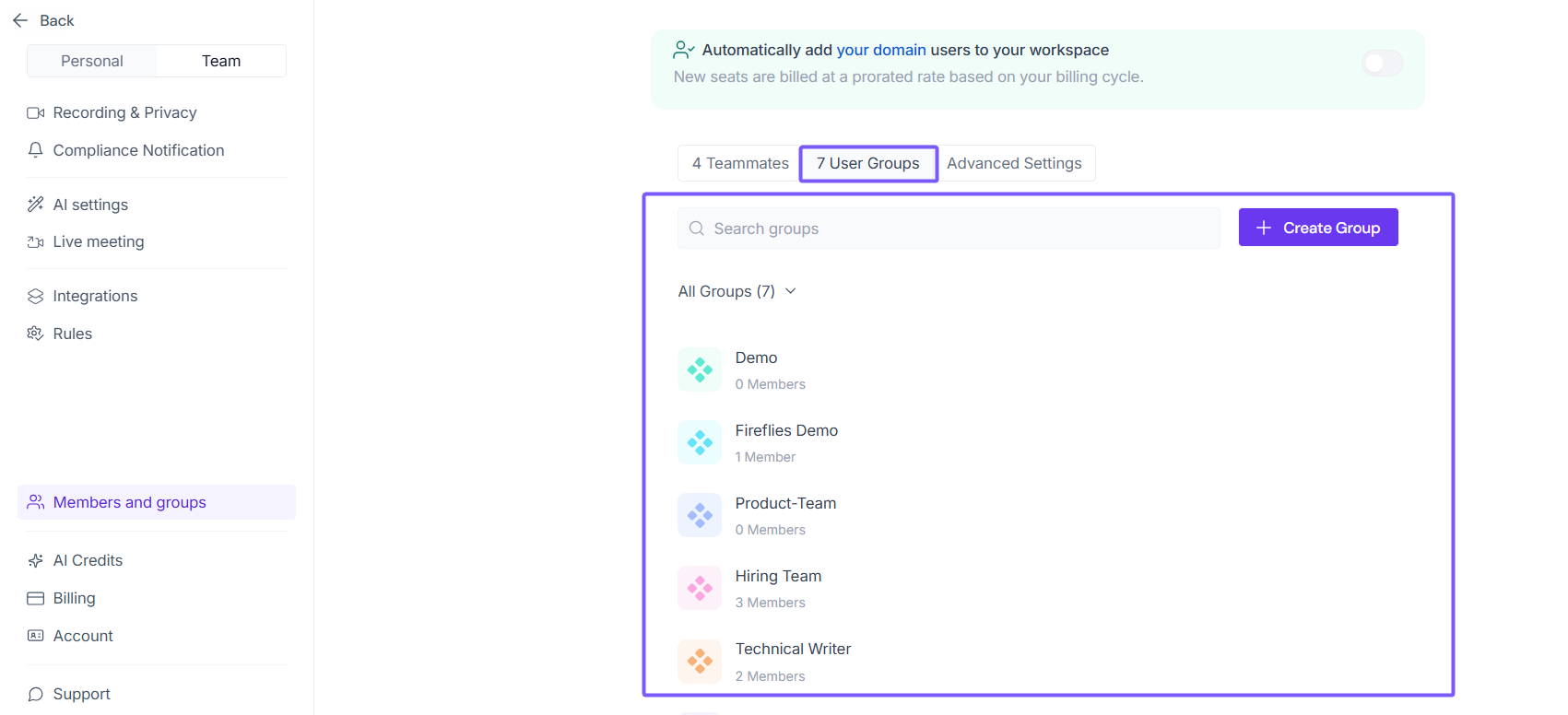This screenshot has width=1568, height=715.
Task: Enable auto-add domain users toggle
Action: [1382, 64]
